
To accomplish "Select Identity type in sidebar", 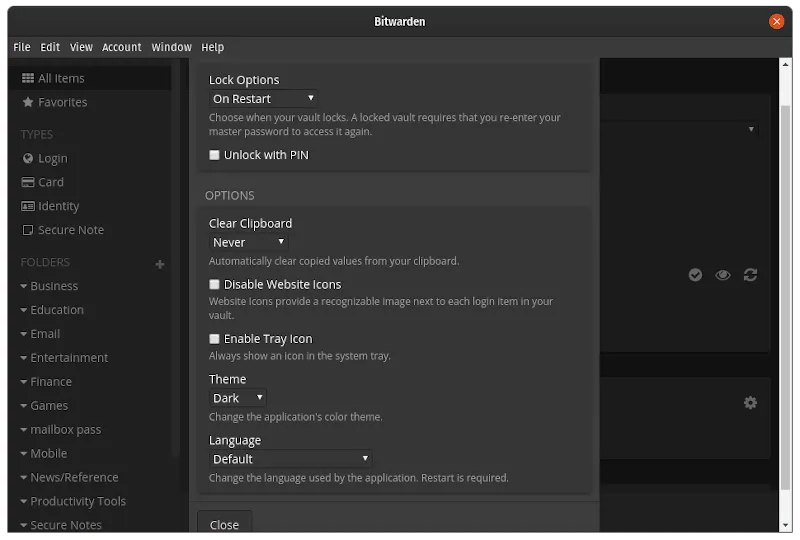I will coord(58,206).
